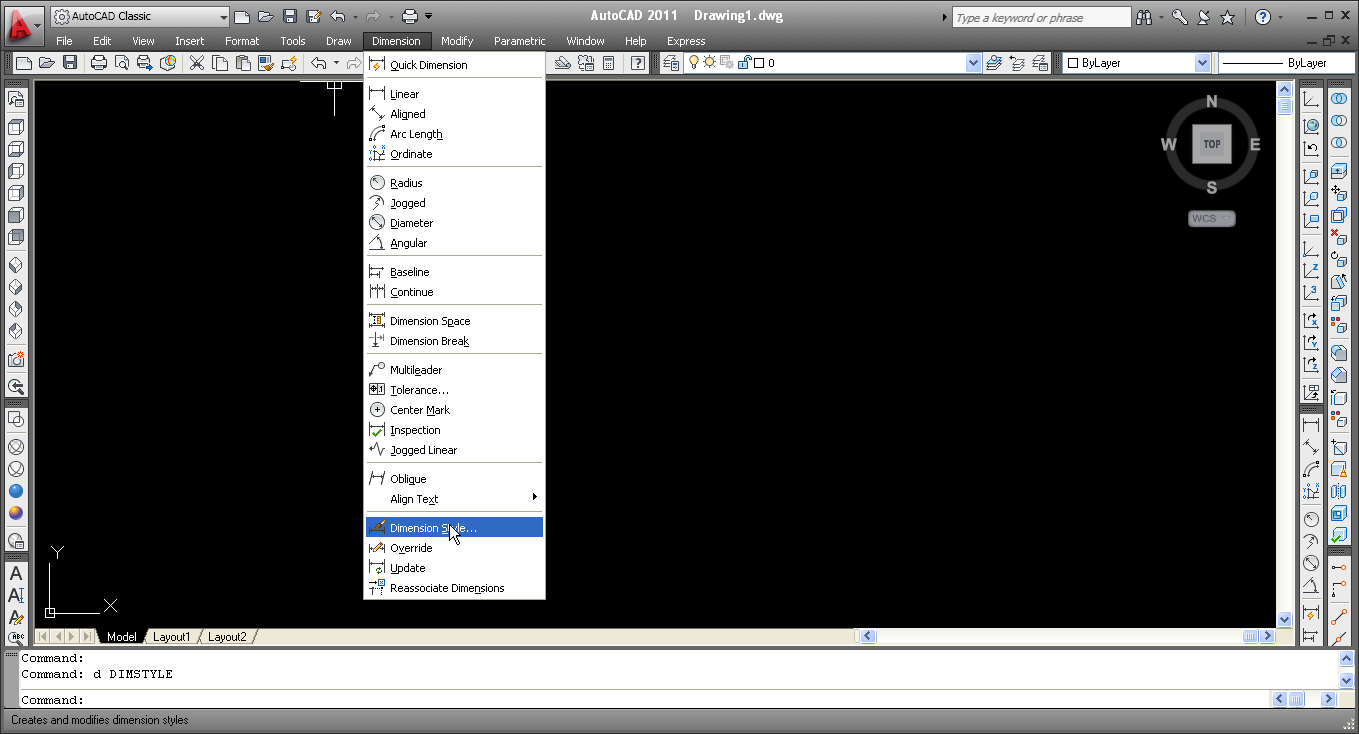The height and width of the screenshot is (734, 1359).
Task: Click the vertical scrollbar down arrow
Action: pyautogui.click(x=1285, y=619)
